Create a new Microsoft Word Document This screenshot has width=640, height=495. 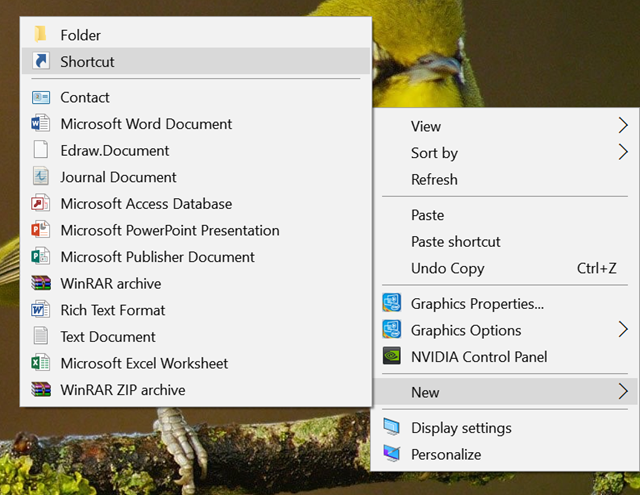[196, 123]
